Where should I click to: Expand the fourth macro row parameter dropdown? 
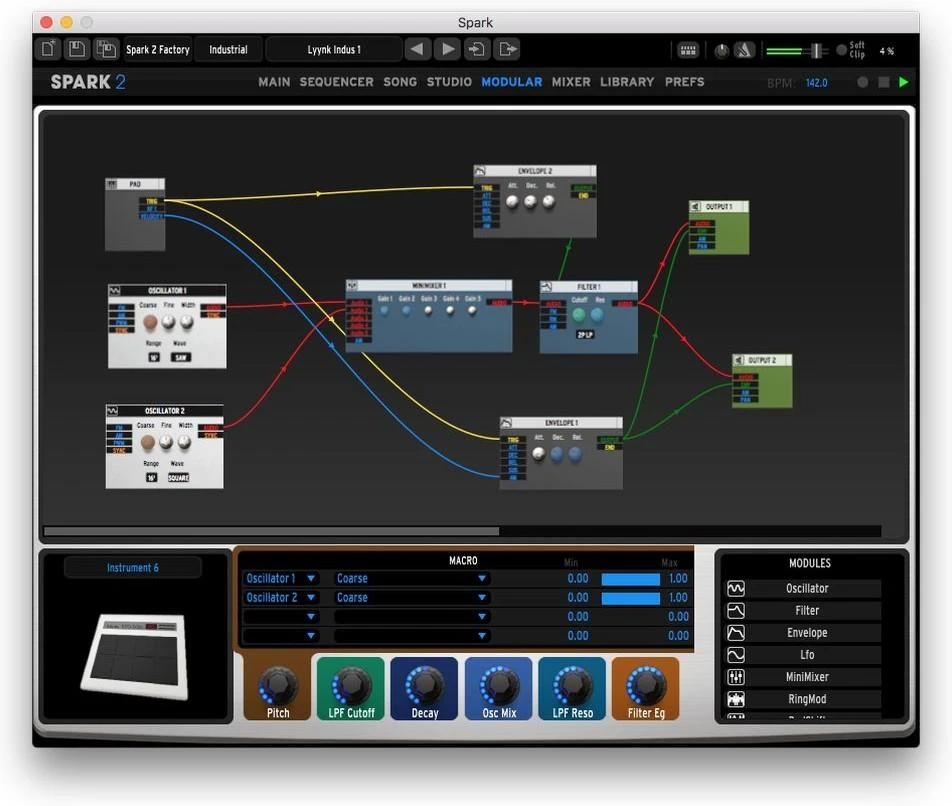coord(482,635)
